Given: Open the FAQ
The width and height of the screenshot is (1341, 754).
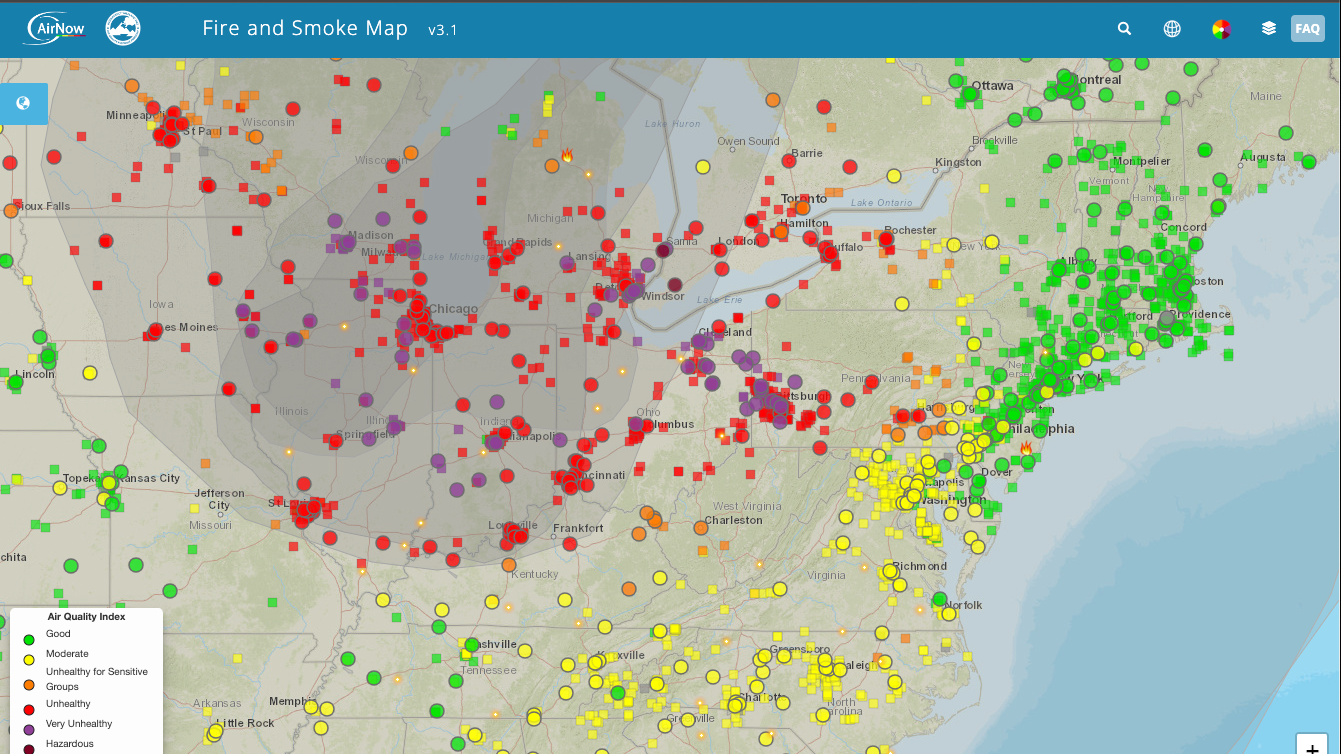Looking at the screenshot, I should 1307,28.
